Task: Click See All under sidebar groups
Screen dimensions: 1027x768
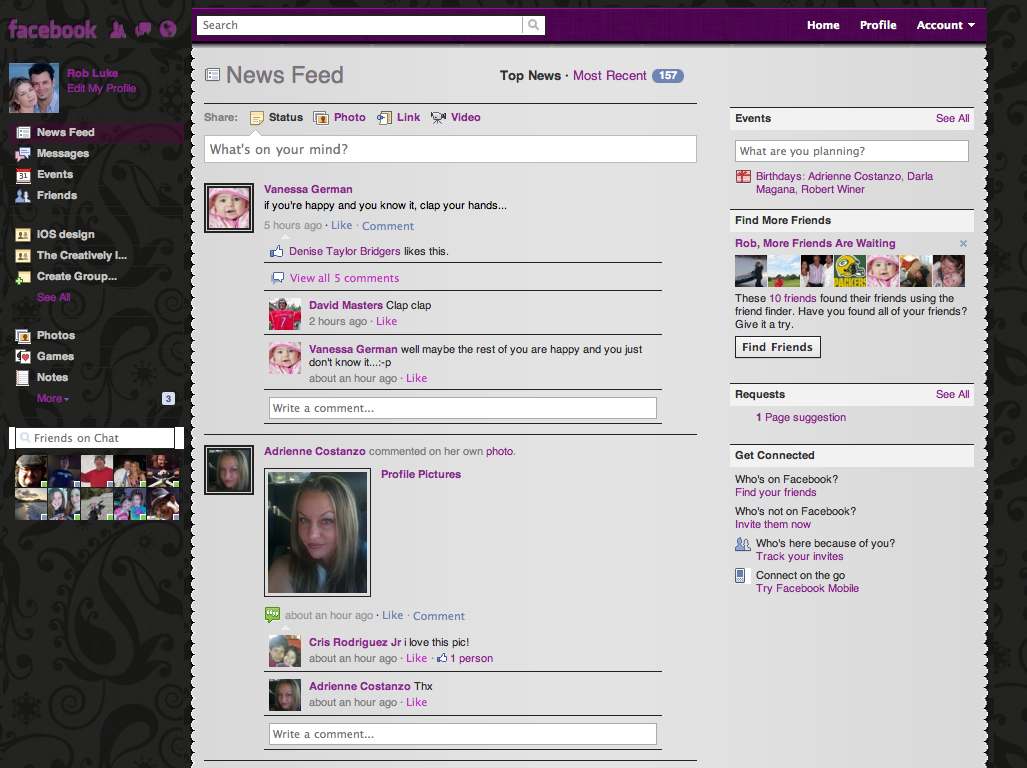Action: (x=53, y=297)
